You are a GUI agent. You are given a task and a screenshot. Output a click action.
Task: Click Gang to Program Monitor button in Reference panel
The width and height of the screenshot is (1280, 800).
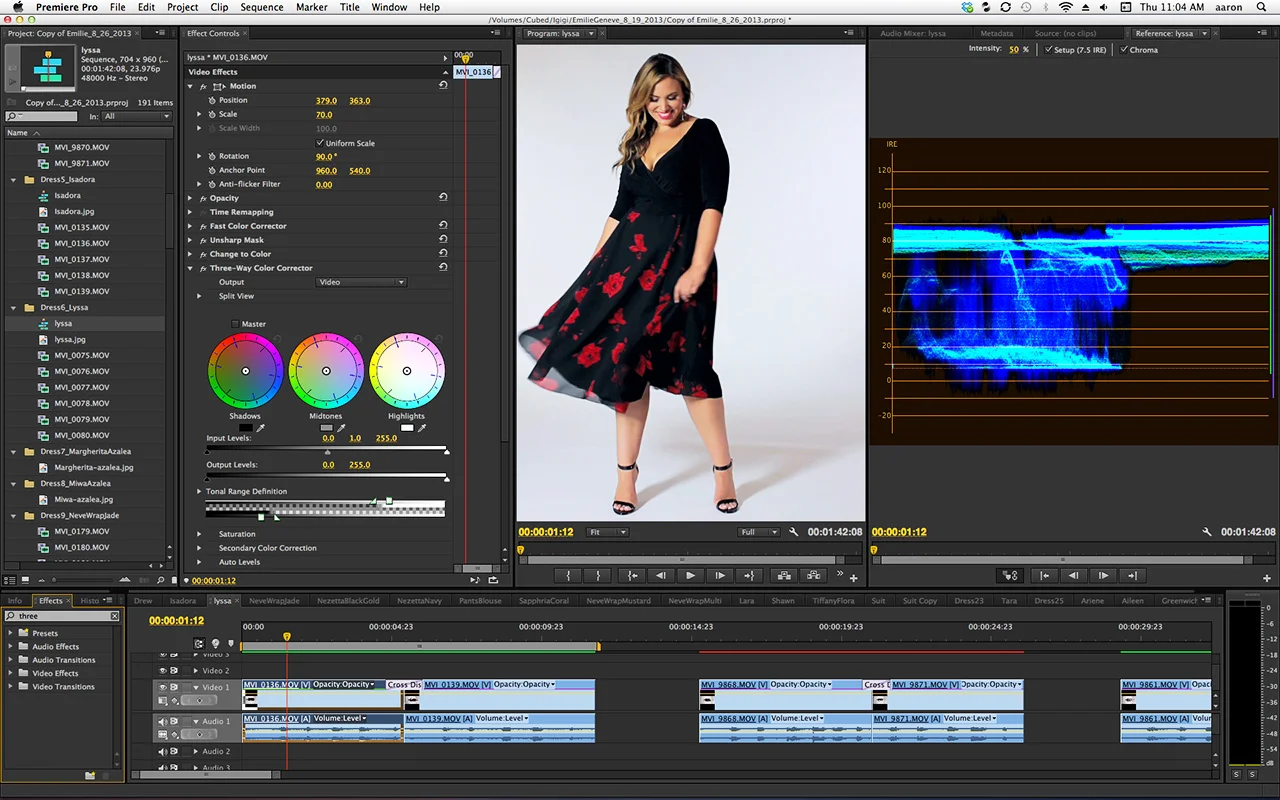pos(1009,576)
